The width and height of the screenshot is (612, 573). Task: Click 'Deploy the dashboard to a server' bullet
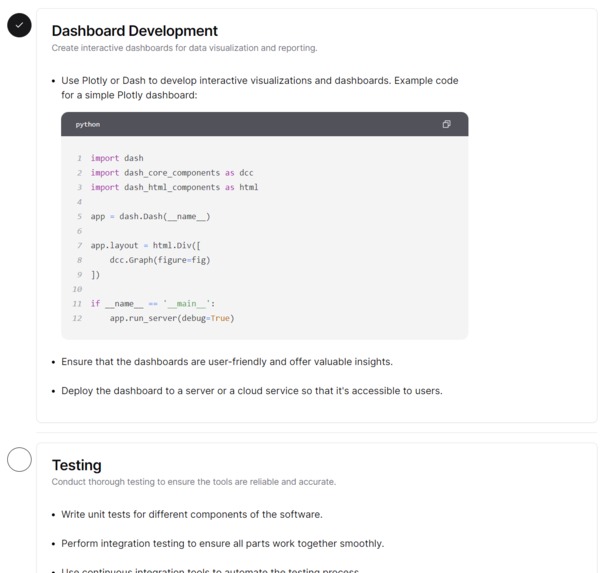pyautogui.click(x=252, y=391)
